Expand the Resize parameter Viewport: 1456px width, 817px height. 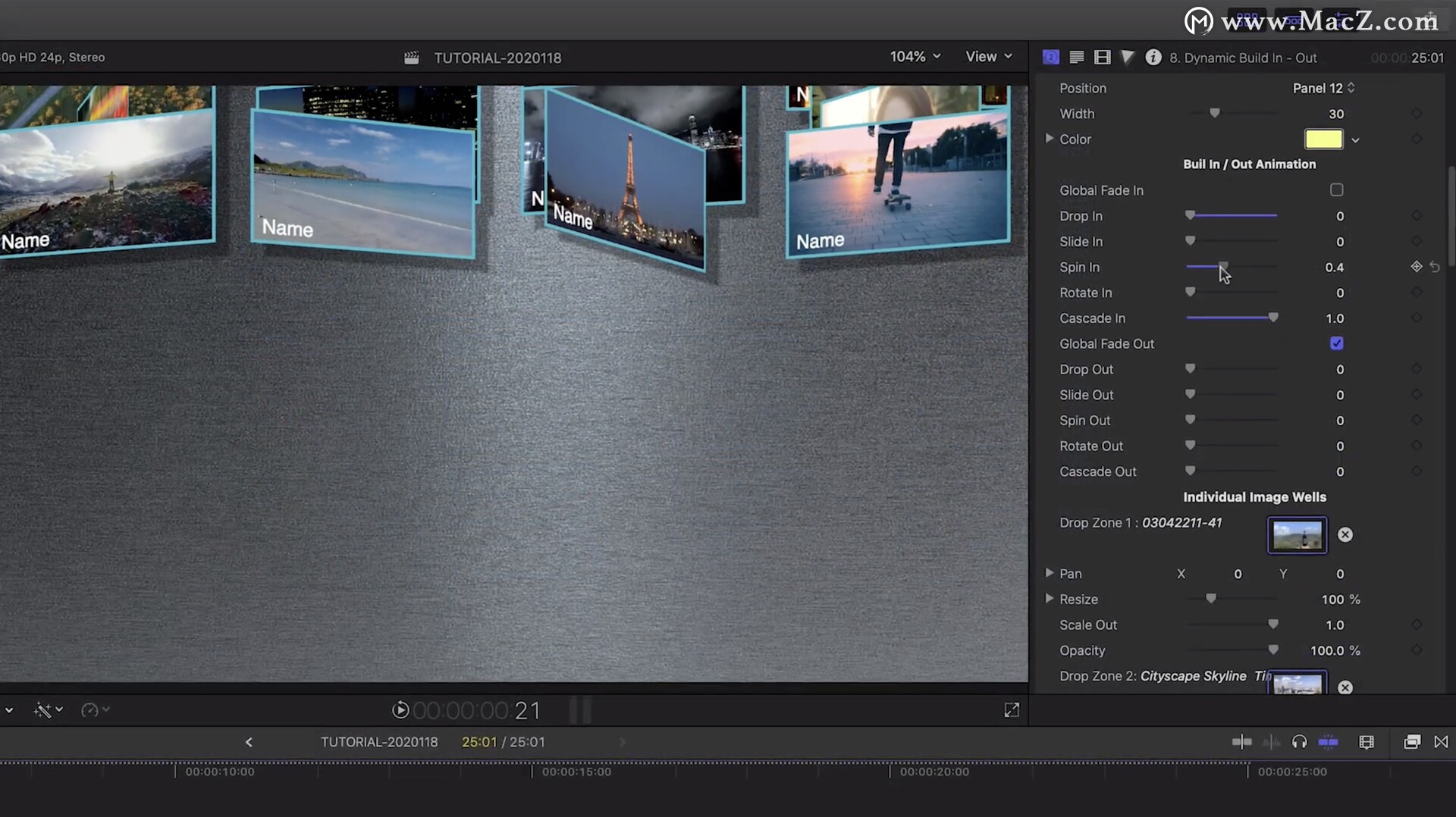(x=1050, y=599)
